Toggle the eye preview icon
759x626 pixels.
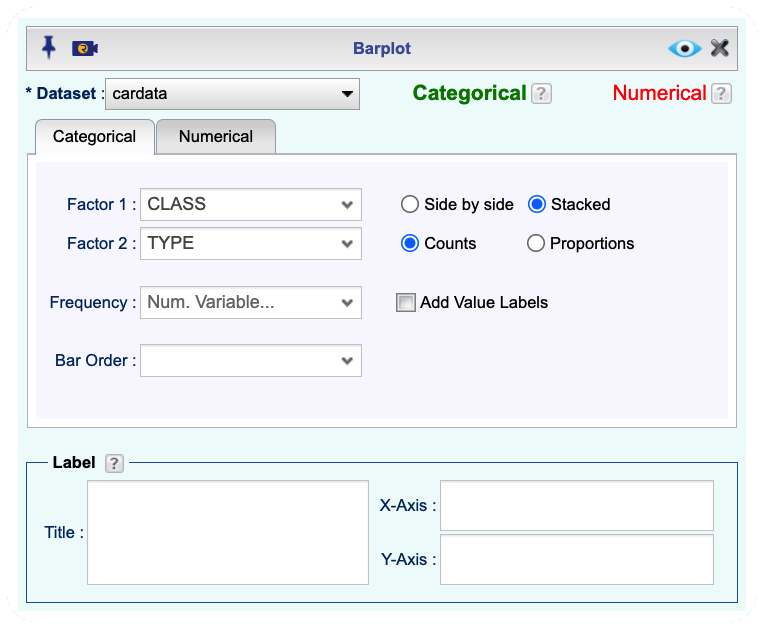[684, 48]
